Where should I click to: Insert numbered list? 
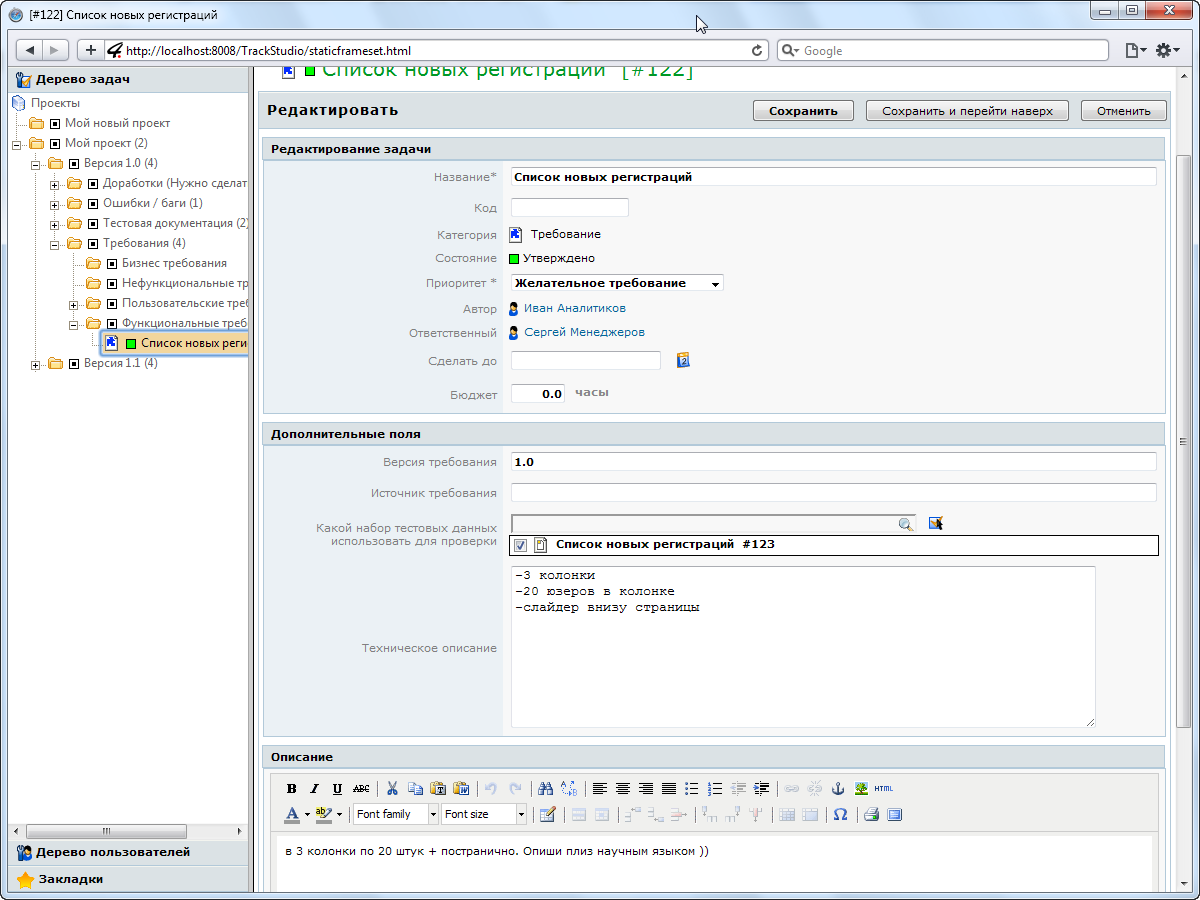(x=715, y=788)
